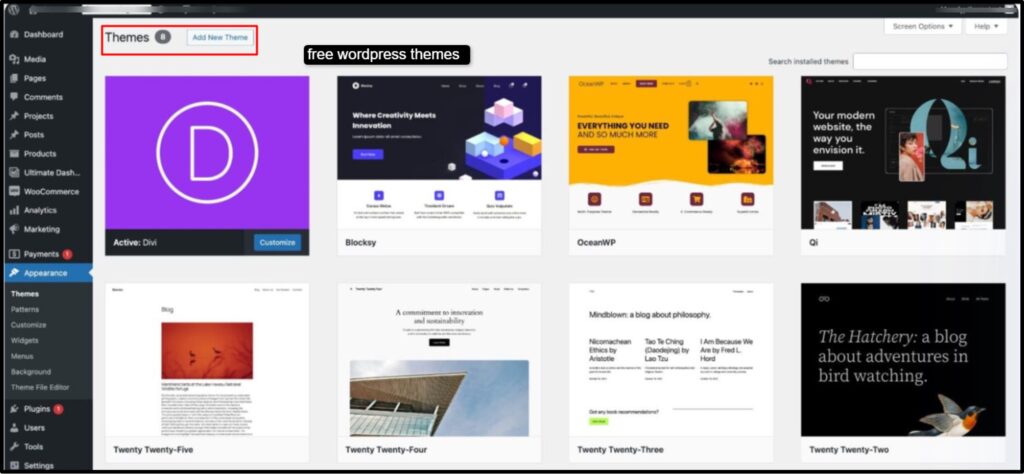This screenshot has width=1024, height=474.
Task: Click the Settings icon in the sidebar
Action: pyautogui.click(x=14, y=466)
